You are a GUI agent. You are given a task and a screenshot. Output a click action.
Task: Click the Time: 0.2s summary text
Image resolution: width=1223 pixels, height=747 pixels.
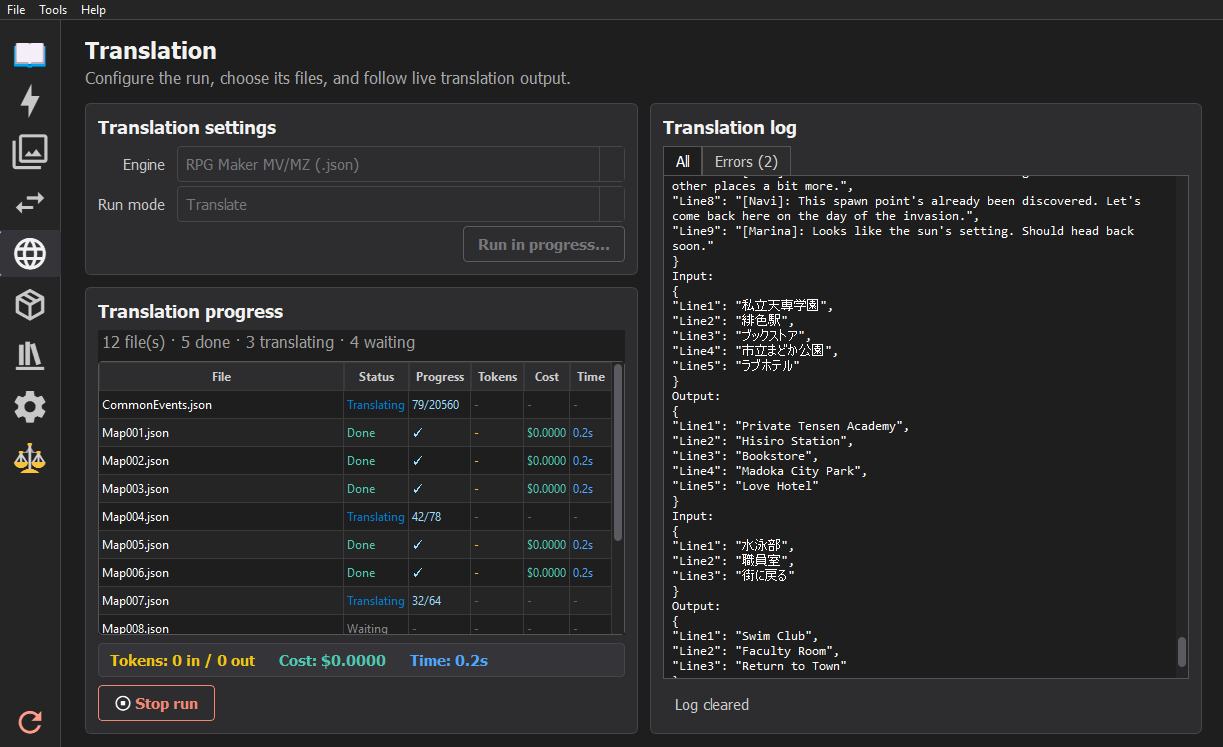point(448,660)
